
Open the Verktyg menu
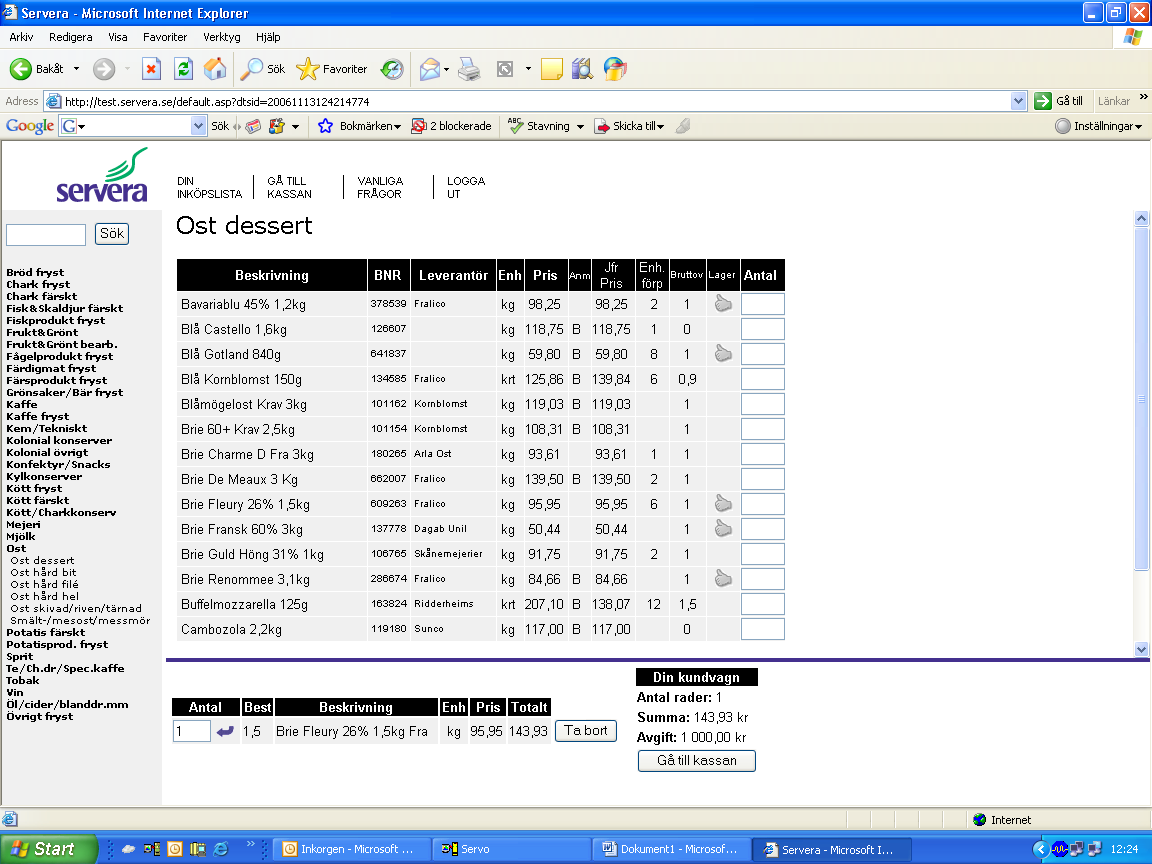[x=222, y=37]
